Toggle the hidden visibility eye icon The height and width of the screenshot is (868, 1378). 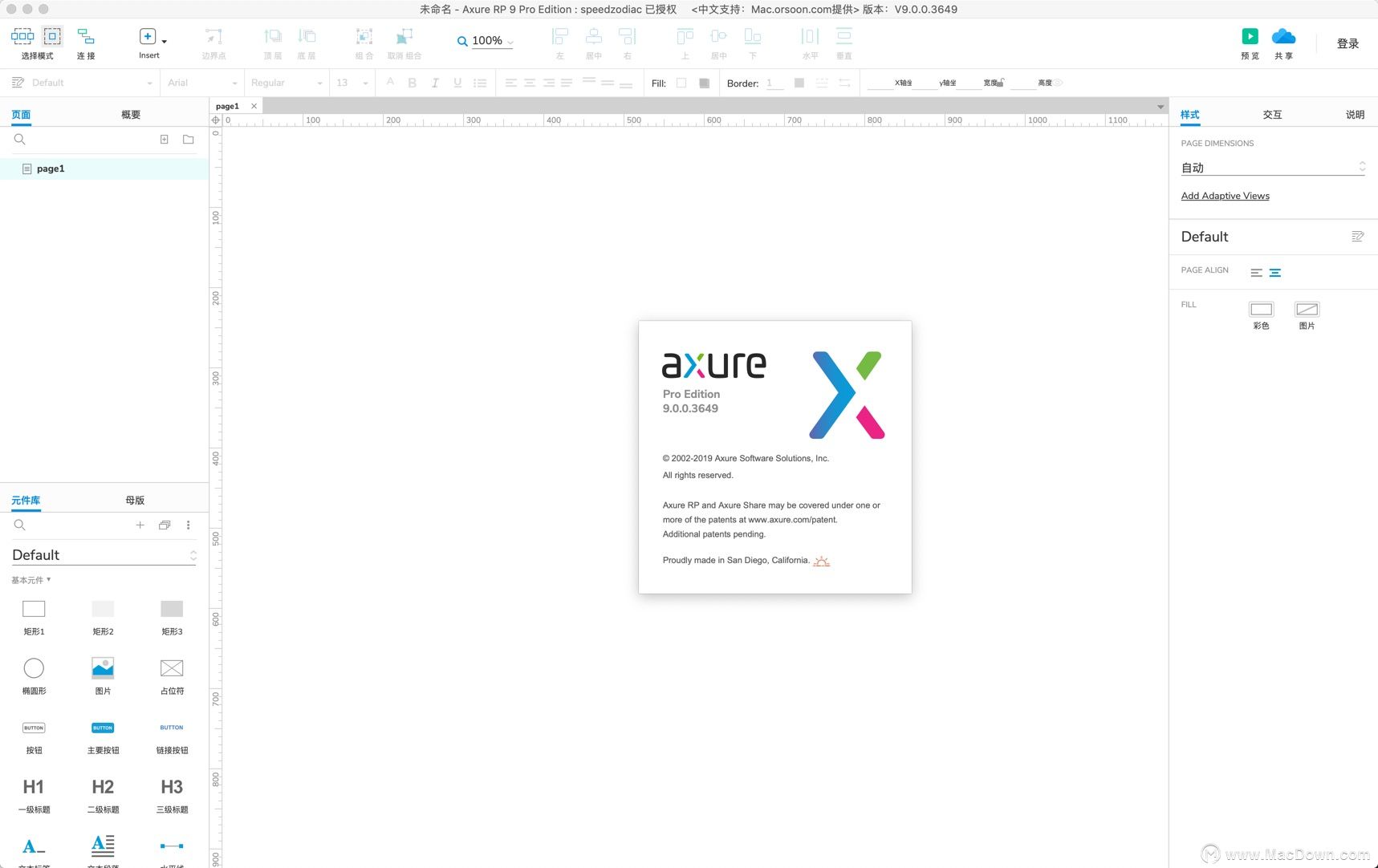click(x=1059, y=83)
